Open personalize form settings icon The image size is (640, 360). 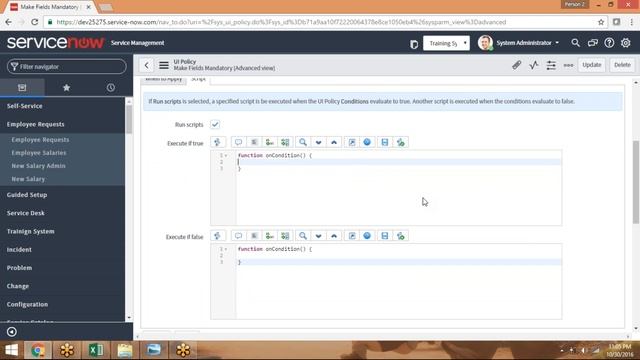click(551, 65)
